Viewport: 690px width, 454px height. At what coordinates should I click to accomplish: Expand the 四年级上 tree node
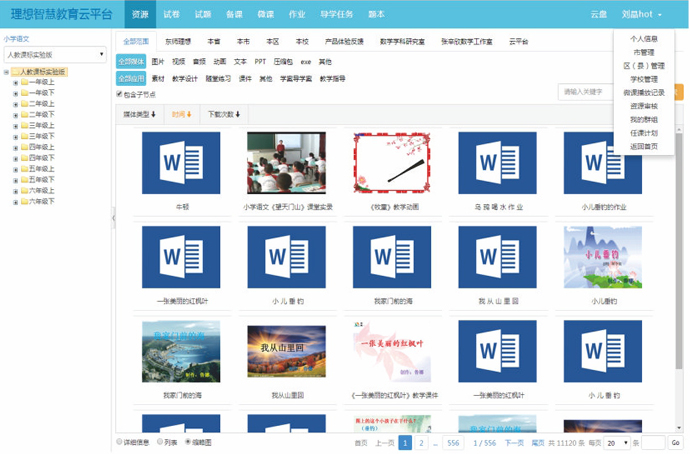click(15, 147)
